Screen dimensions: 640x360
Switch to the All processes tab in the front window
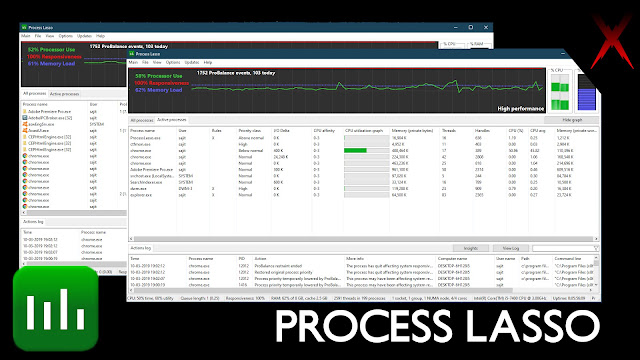[142, 120]
